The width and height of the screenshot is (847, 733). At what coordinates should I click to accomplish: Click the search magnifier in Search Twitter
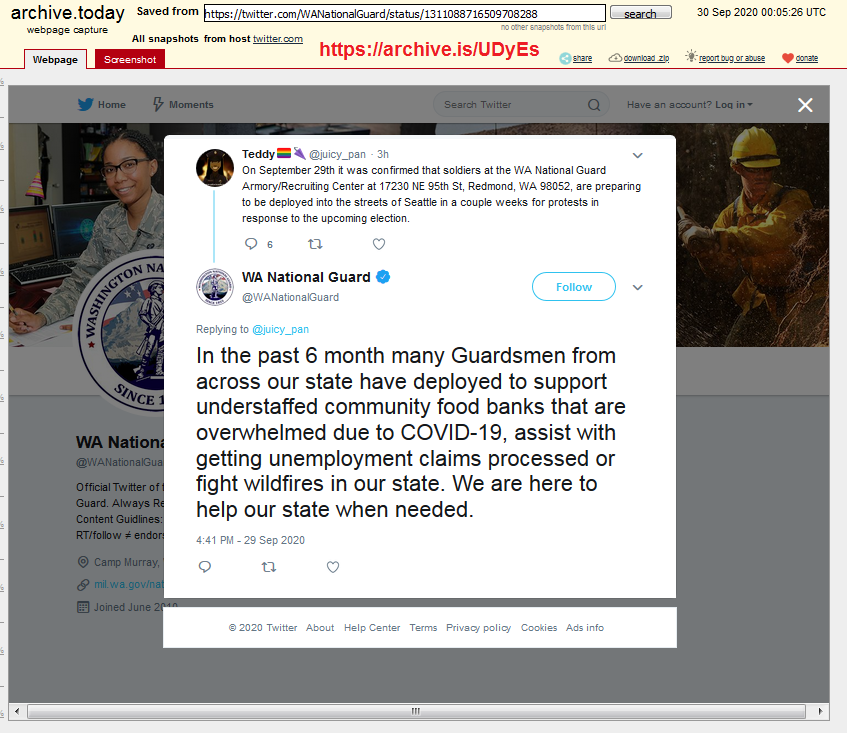[594, 105]
